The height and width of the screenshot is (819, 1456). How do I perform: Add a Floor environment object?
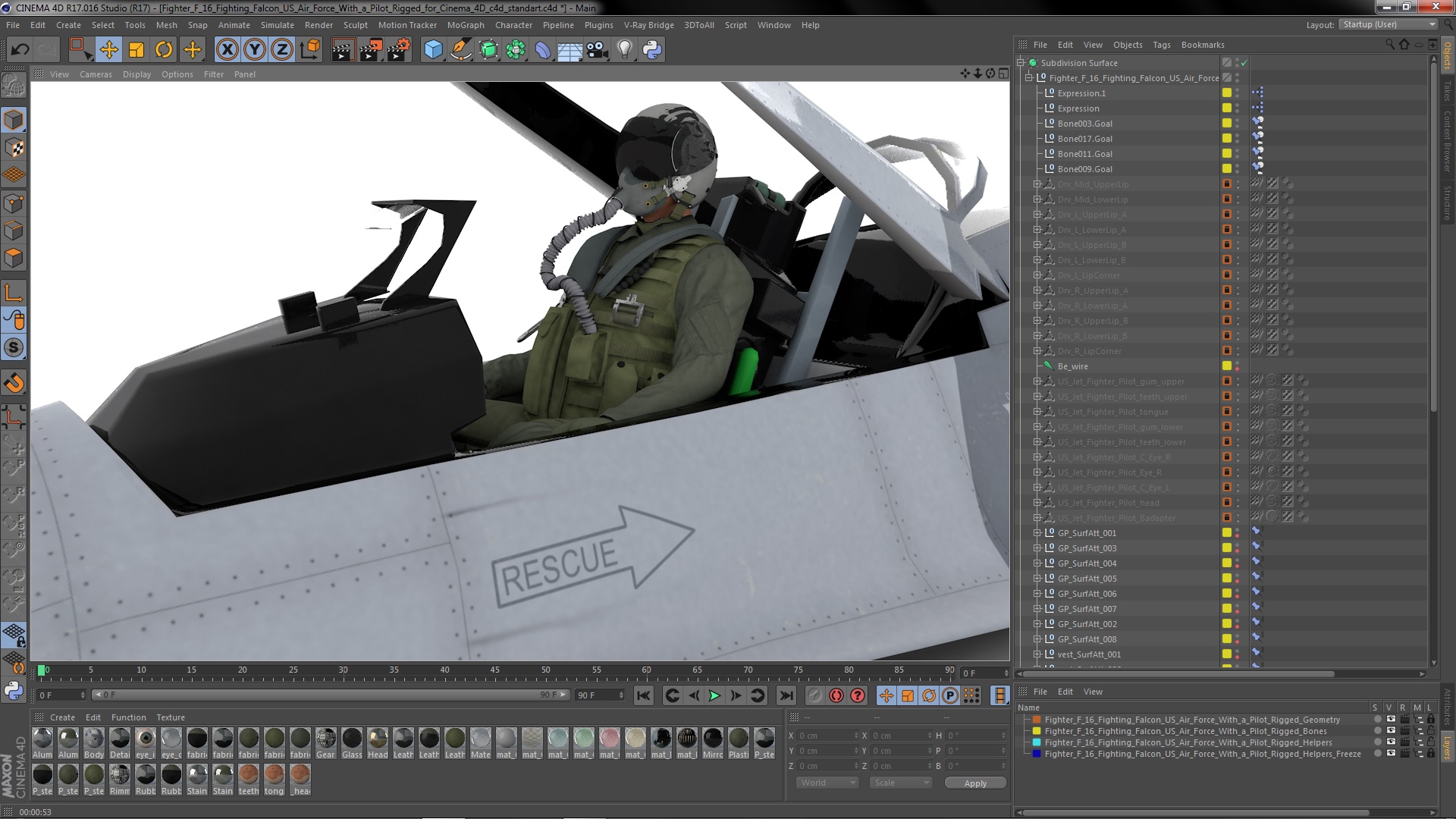point(570,50)
